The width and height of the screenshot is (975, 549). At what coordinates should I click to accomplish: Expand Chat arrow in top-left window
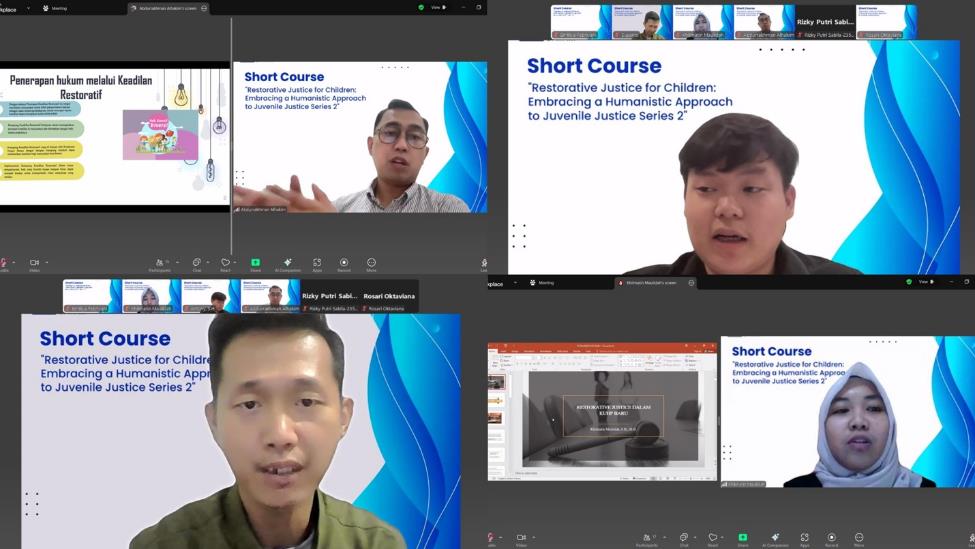(208, 262)
